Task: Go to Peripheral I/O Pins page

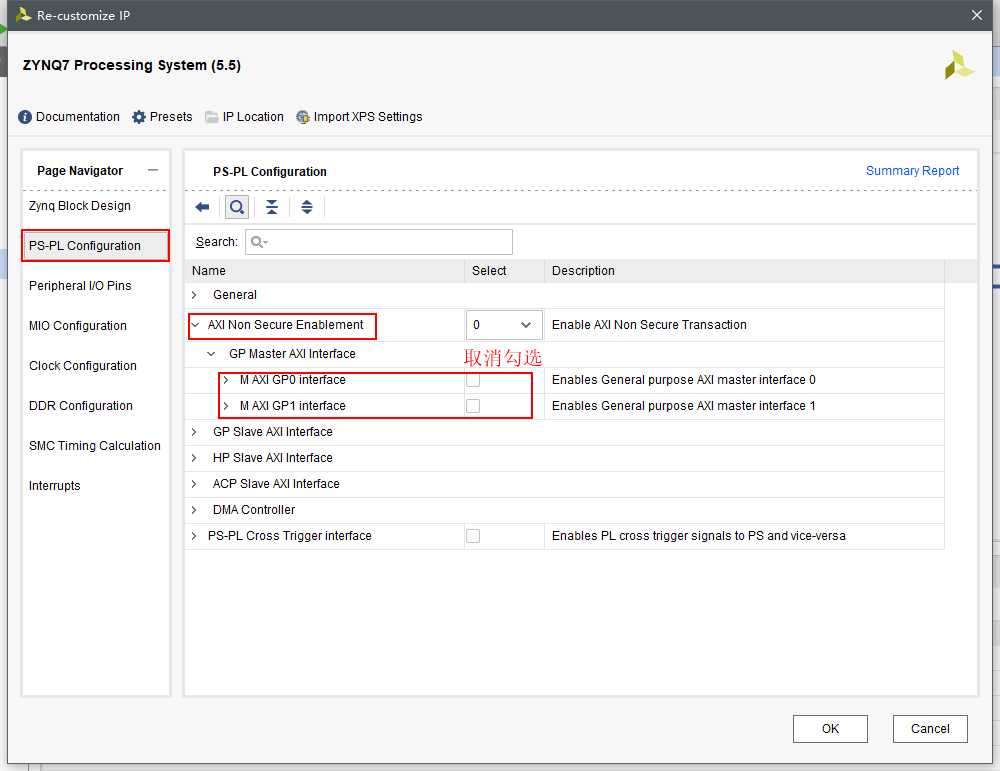Action: [x=80, y=286]
